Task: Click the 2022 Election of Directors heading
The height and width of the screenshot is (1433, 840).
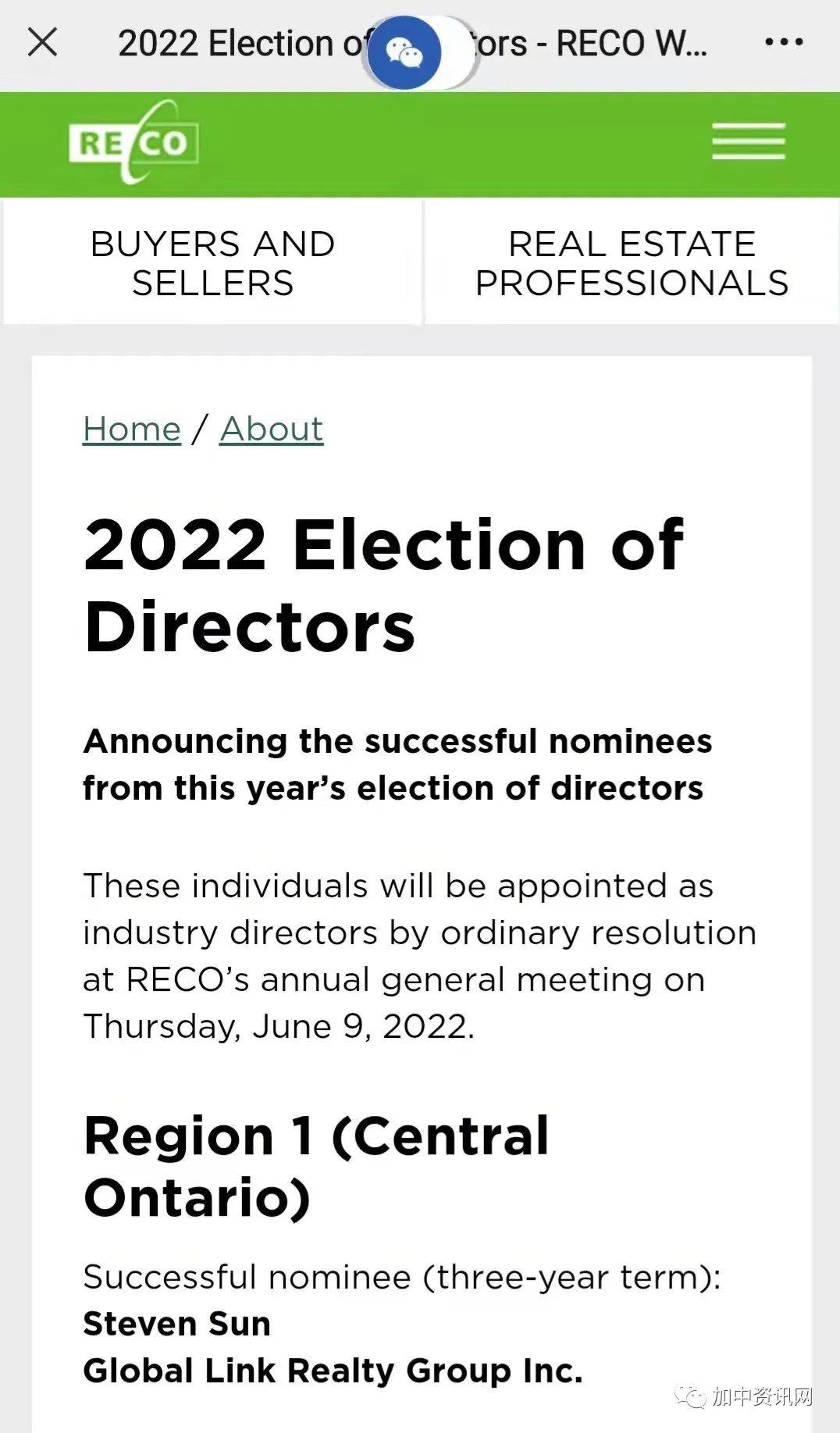Action: point(383,585)
